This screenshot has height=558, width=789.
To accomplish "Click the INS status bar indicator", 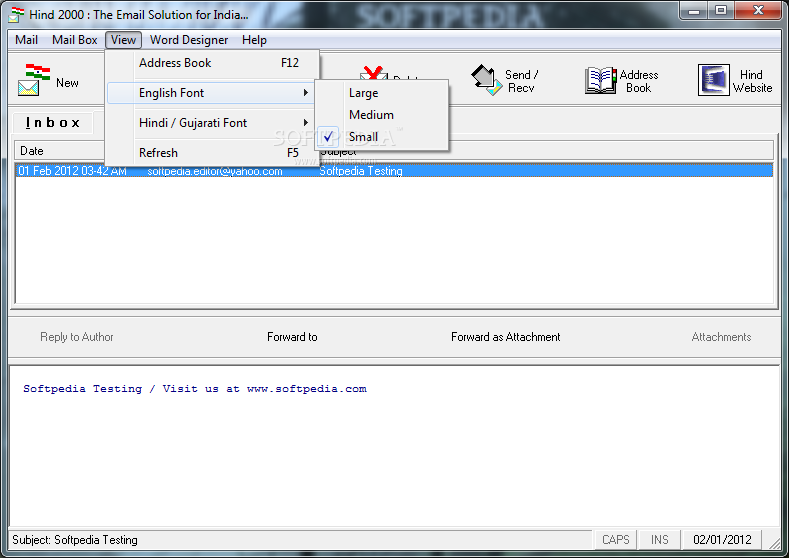I will [x=659, y=539].
